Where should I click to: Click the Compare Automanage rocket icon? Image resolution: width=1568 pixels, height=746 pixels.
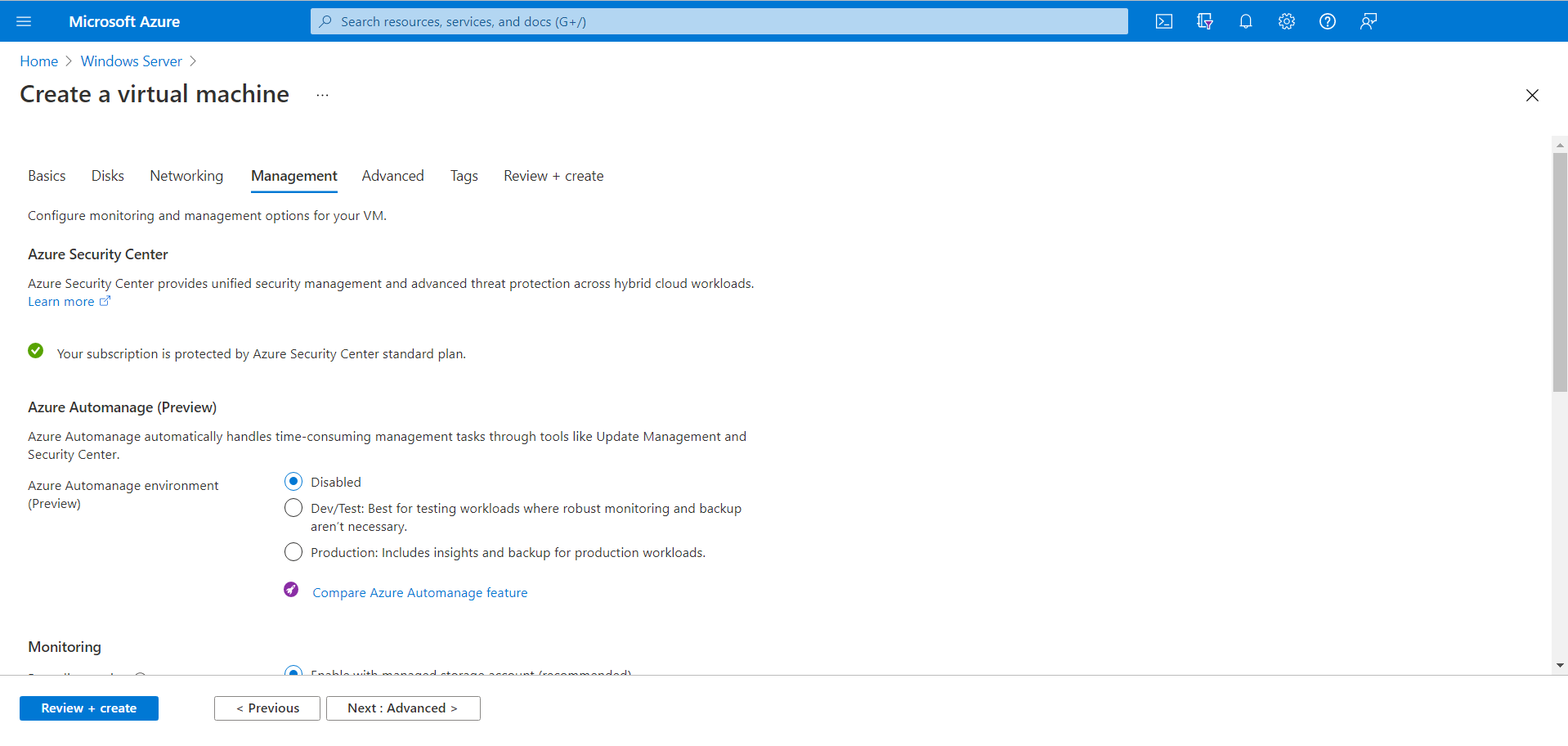(x=291, y=590)
